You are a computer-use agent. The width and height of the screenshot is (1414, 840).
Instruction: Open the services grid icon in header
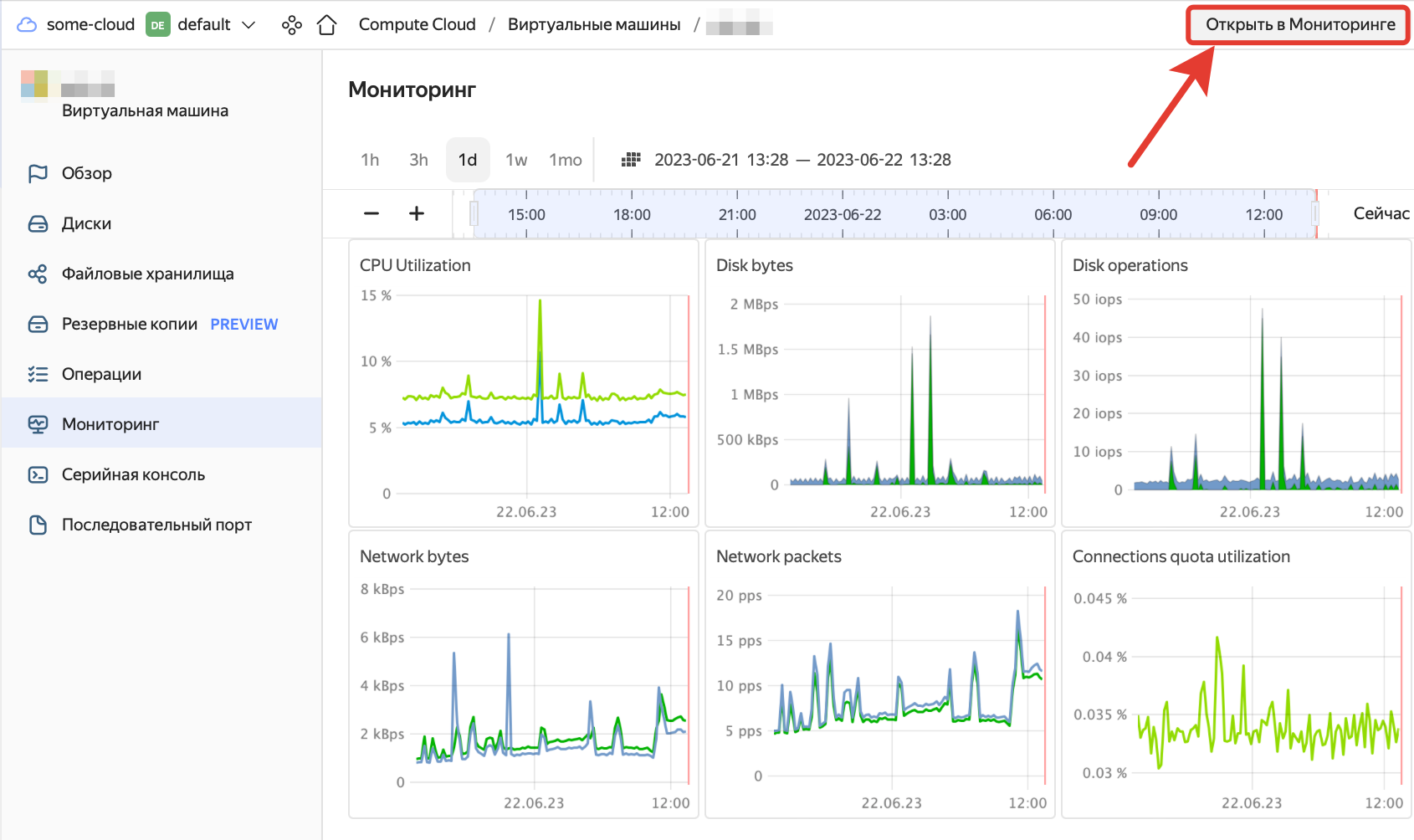coord(291,25)
